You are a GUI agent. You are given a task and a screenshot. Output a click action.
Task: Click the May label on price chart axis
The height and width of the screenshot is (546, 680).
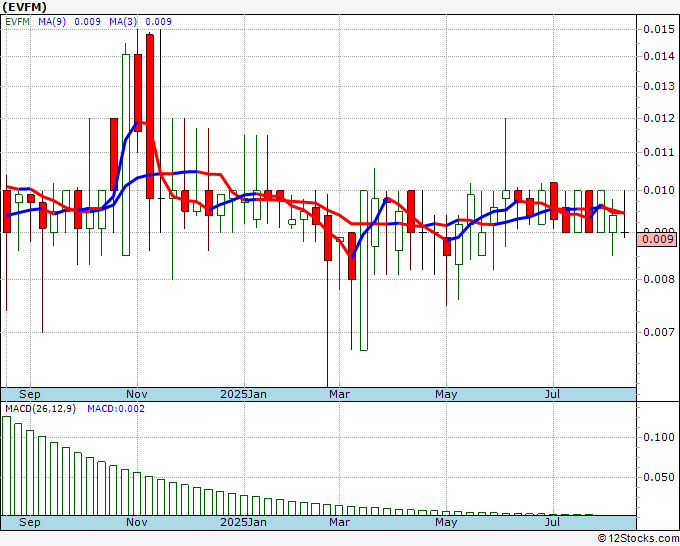pos(446,394)
